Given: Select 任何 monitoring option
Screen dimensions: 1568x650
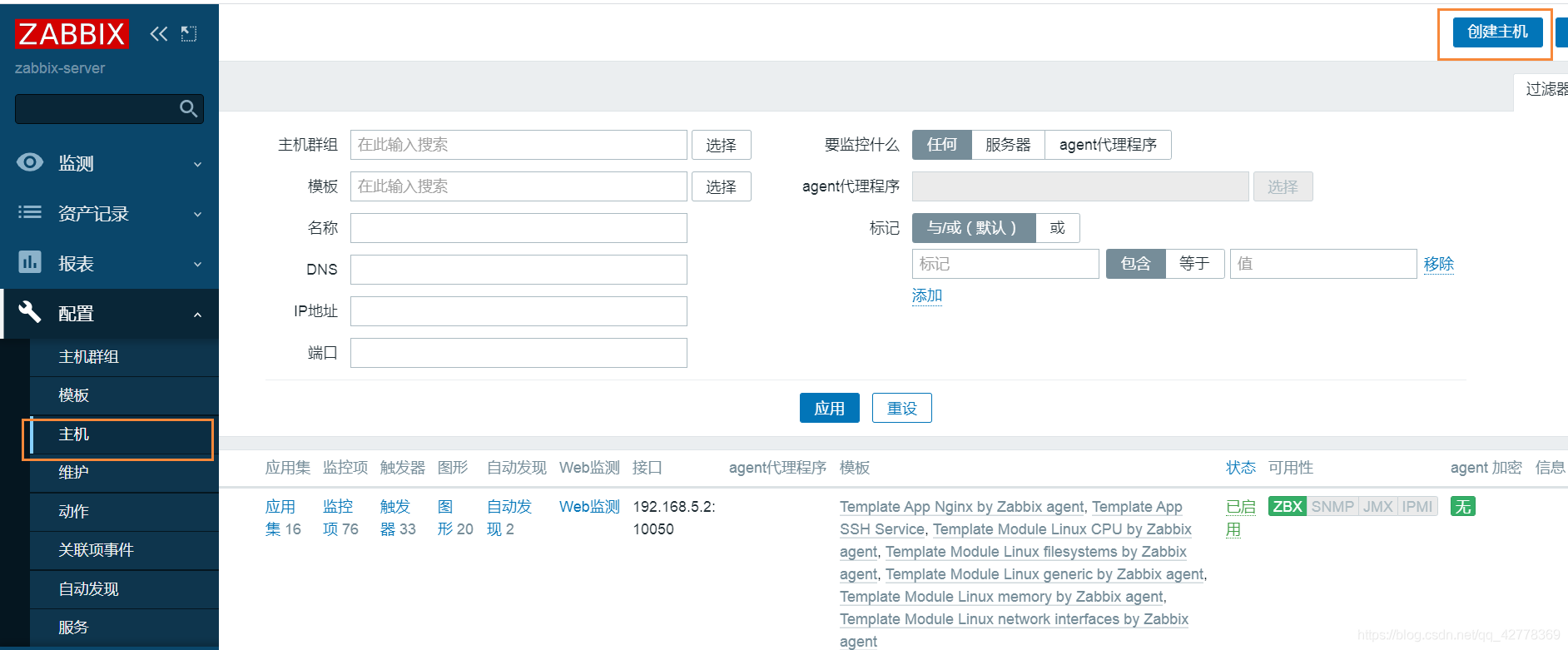Looking at the screenshot, I should point(941,145).
